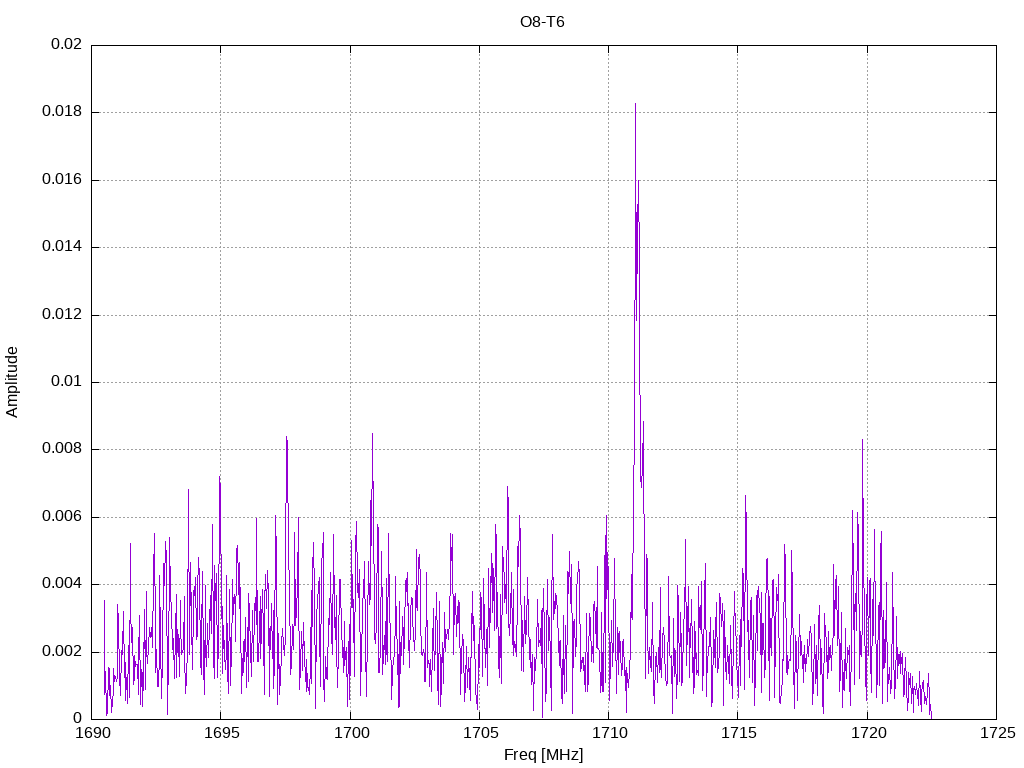Select the 0.004 y-axis tick label
The height and width of the screenshot is (768, 1024).
(x=62, y=584)
